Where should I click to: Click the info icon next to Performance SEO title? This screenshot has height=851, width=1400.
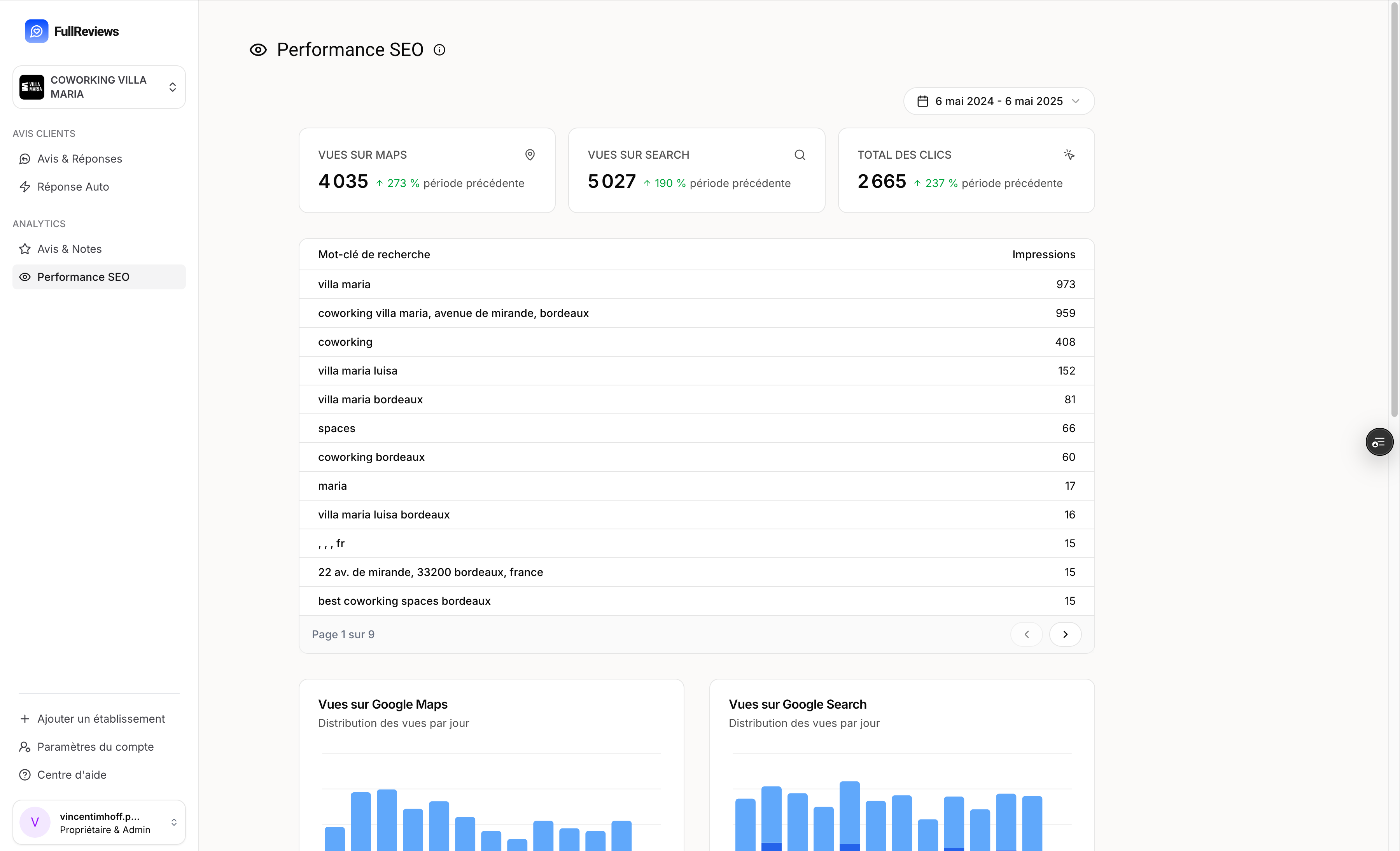point(439,50)
